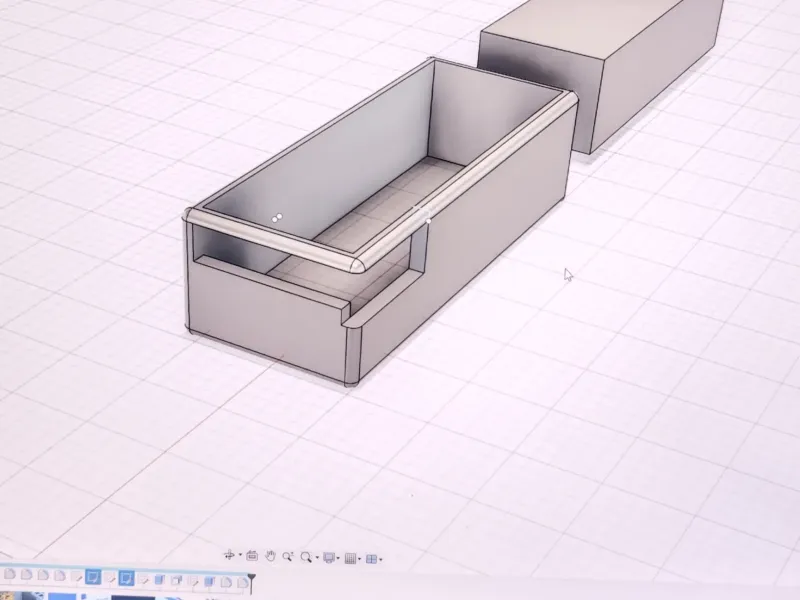Expand the Grid and Snaps dropdown arrow
Image resolution: width=800 pixels, height=600 pixels.
tap(360, 559)
